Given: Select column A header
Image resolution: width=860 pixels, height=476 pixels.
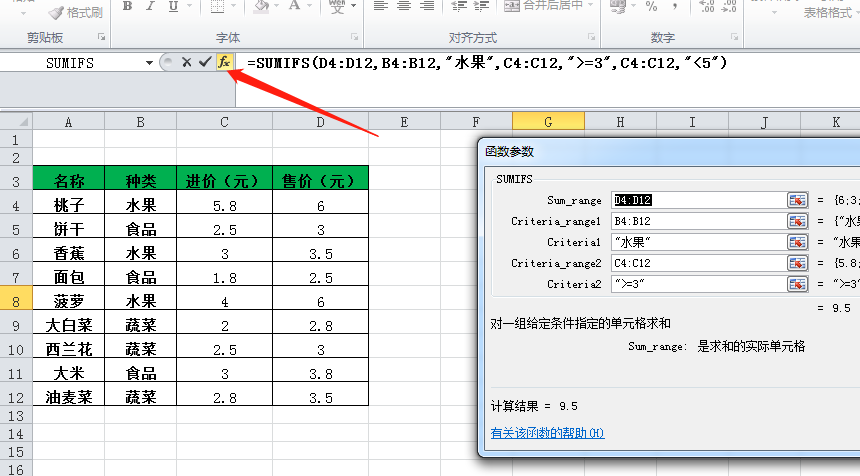Looking at the screenshot, I should (69, 122).
